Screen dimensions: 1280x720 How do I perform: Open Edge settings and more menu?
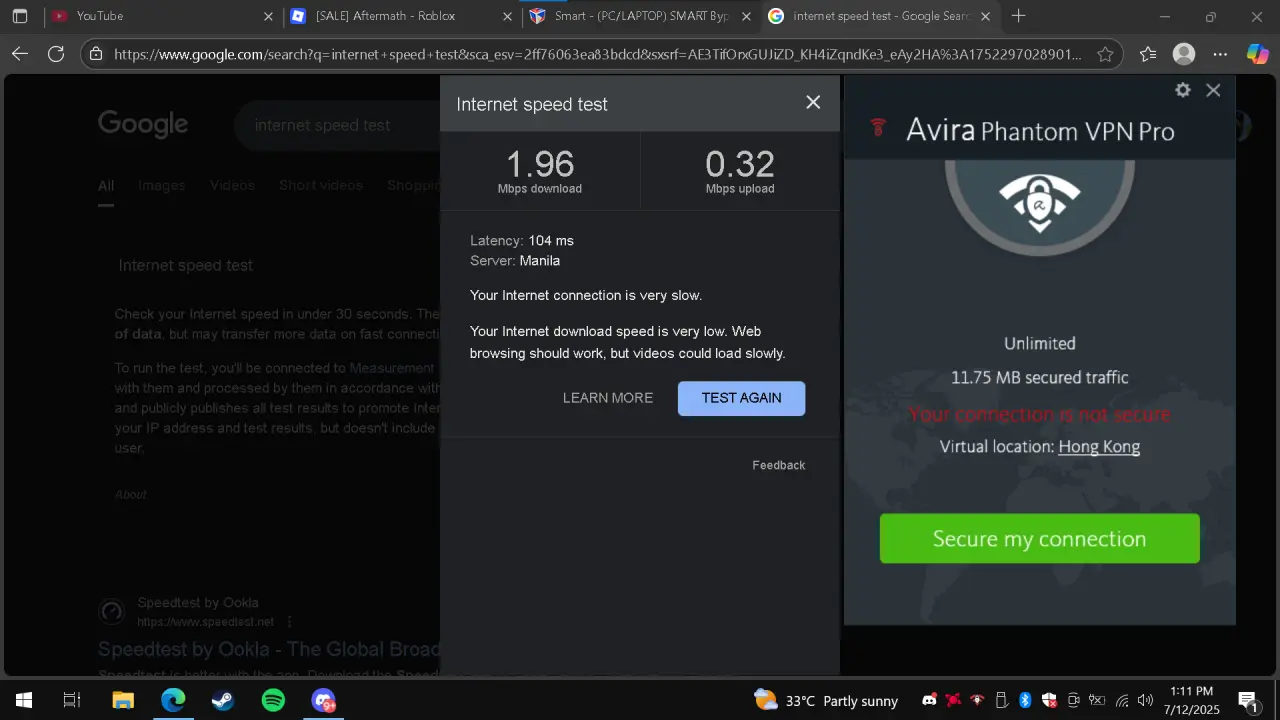(1220, 54)
